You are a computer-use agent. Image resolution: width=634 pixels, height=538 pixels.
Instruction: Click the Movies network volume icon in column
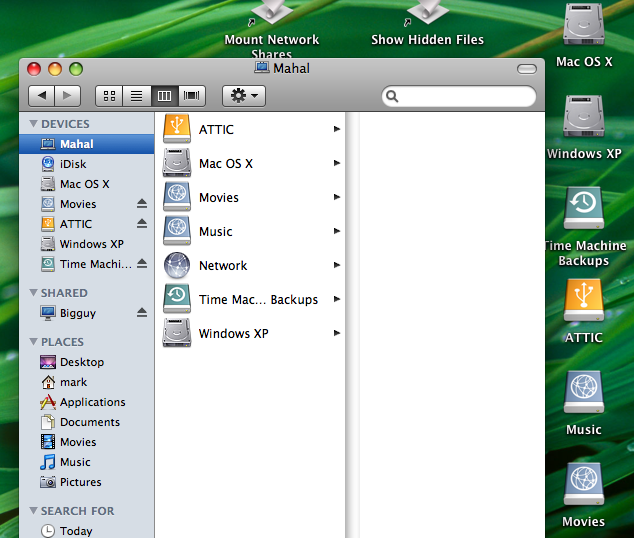pyautogui.click(x=177, y=197)
